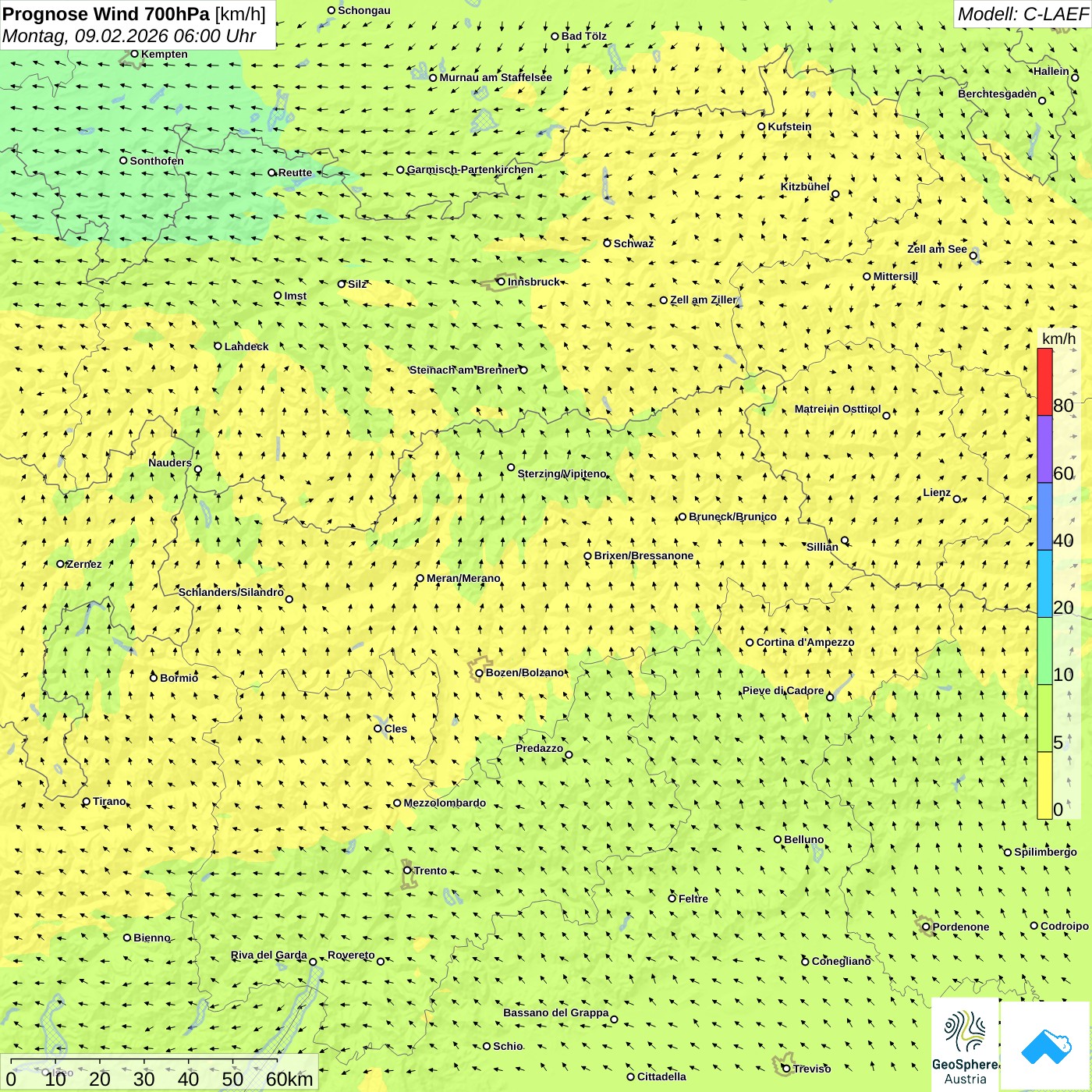Click the 'Steinach am Brenner' label
The height and width of the screenshot is (1092, 1092).
[464, 370]
